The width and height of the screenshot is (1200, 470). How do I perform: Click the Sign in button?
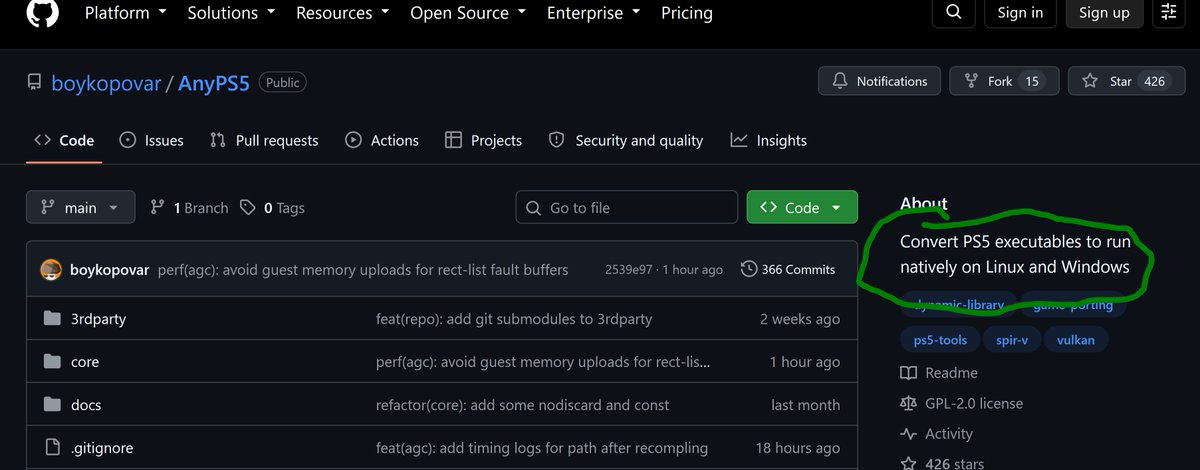click(x=1020, y=12)
